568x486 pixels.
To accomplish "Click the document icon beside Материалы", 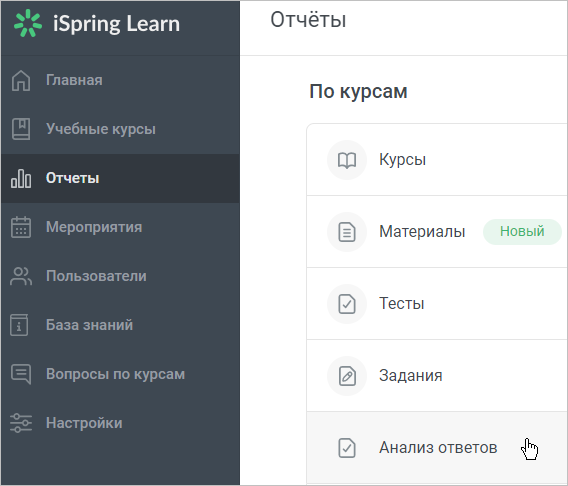I will (347, 232).
